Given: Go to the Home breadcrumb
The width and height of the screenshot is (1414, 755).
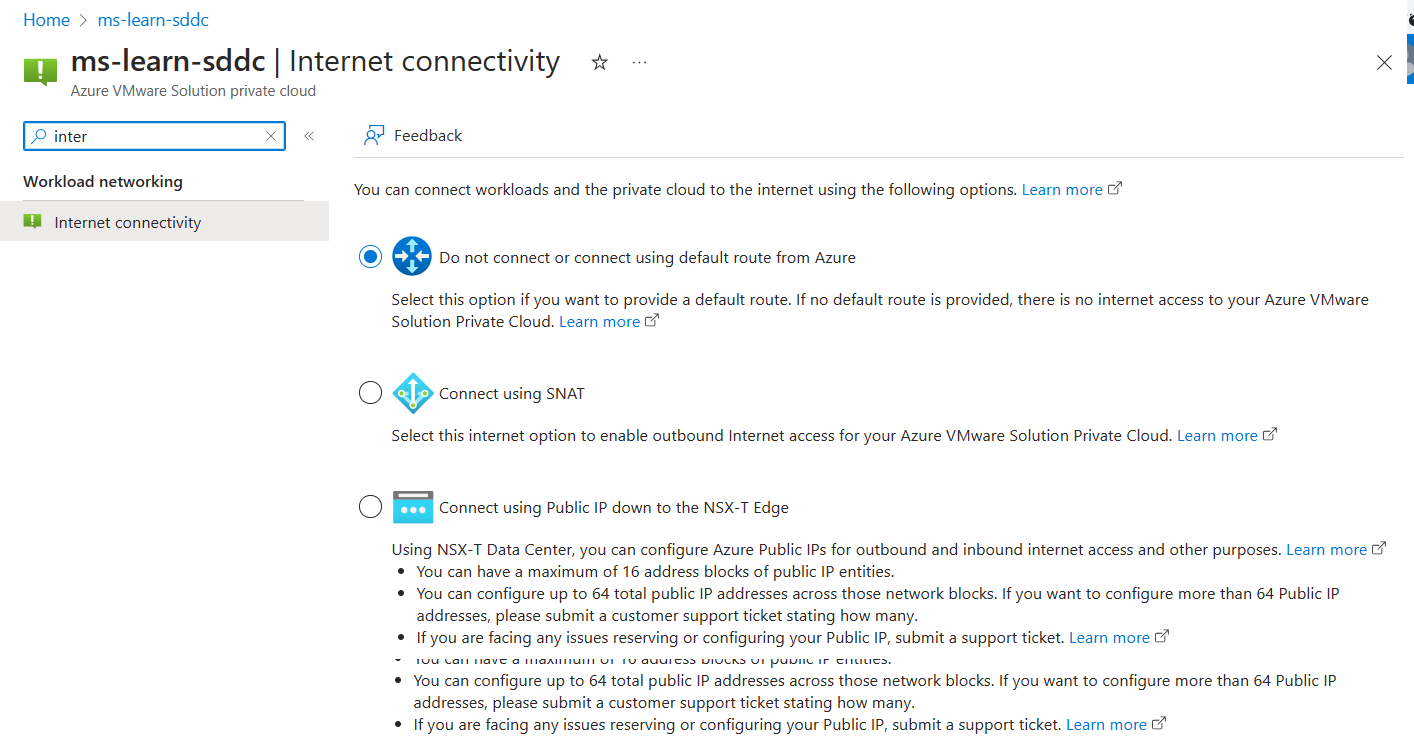Looking at the screenshot, I should (46, 20).
